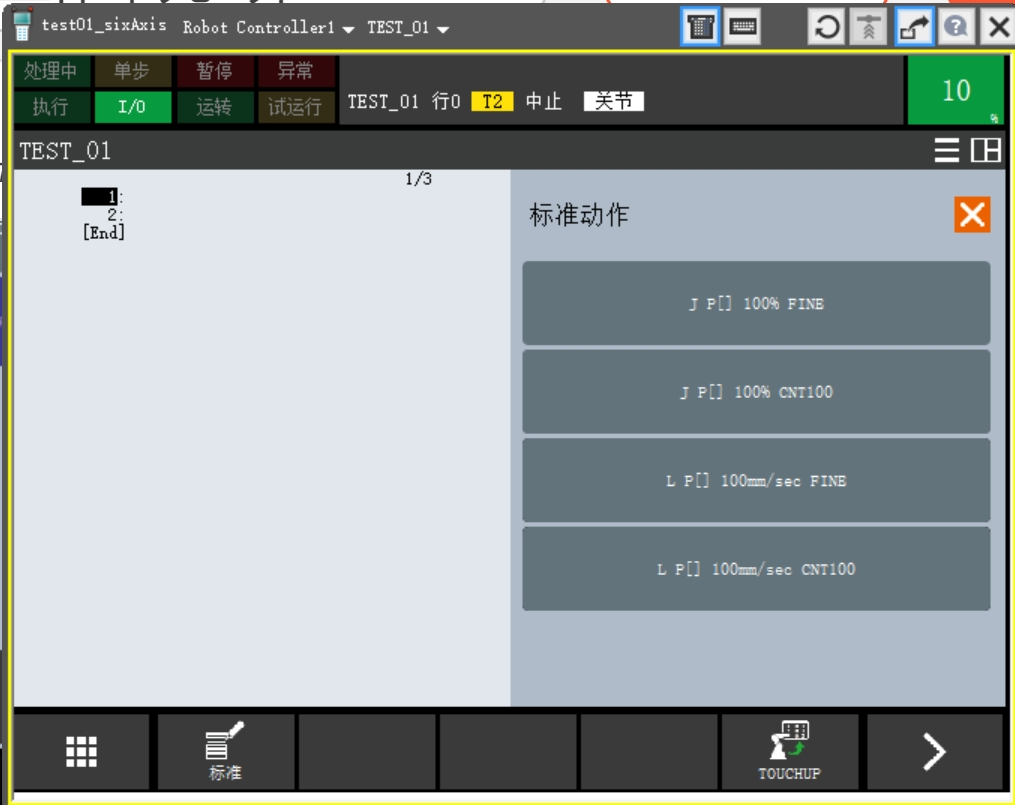Click the 运转 running indicator

tap(214, 107)
